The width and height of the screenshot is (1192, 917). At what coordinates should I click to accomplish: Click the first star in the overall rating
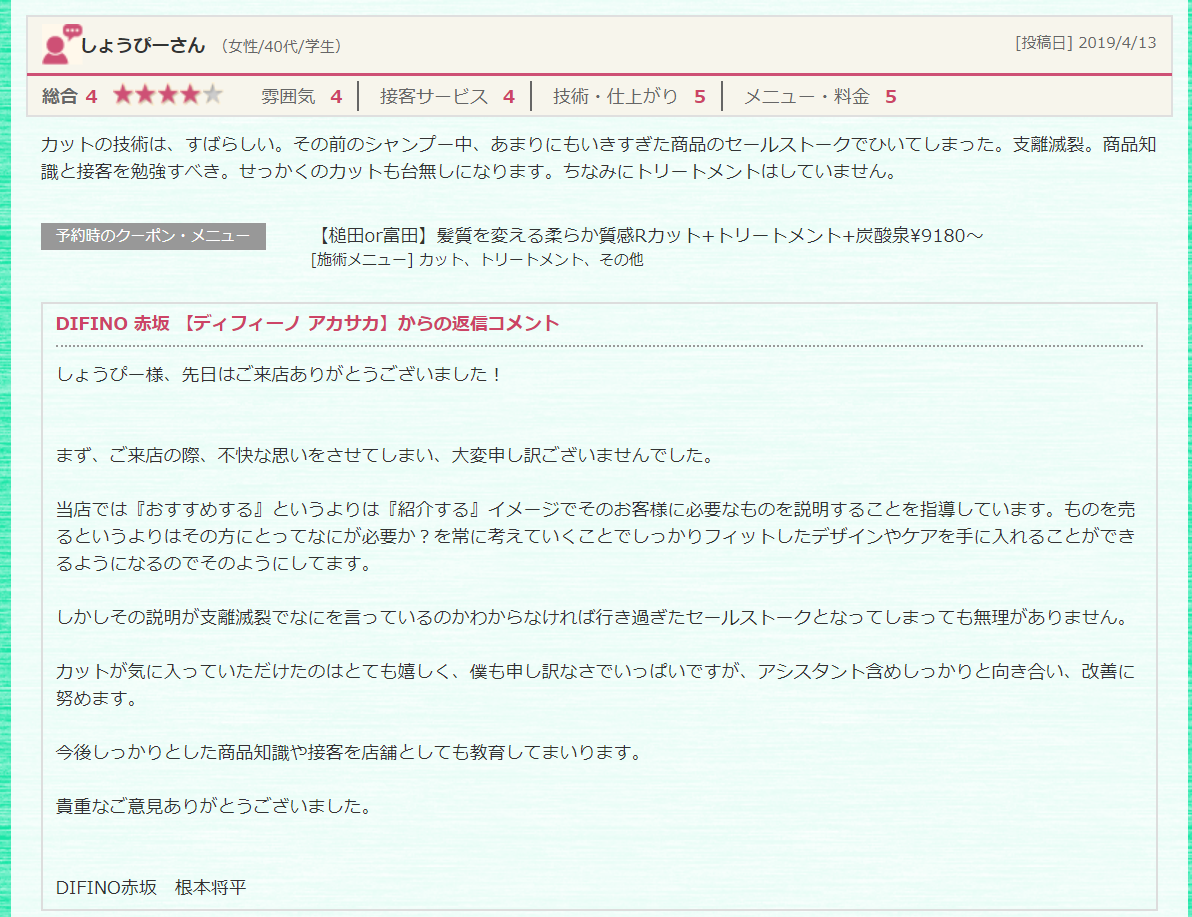[123, 96]
